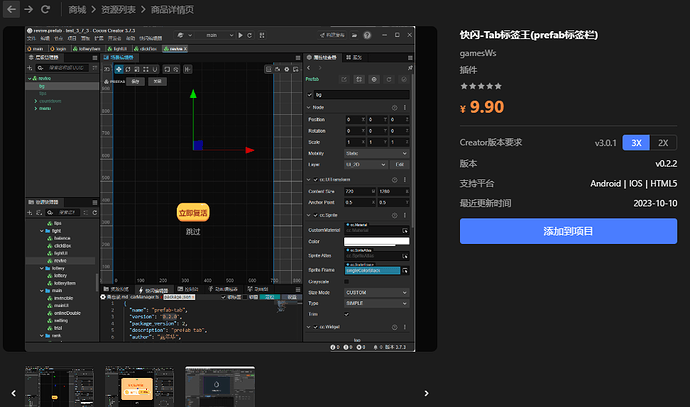
Task: Click the 立即复活 button in scene view
Action: (x=193, y=213)
